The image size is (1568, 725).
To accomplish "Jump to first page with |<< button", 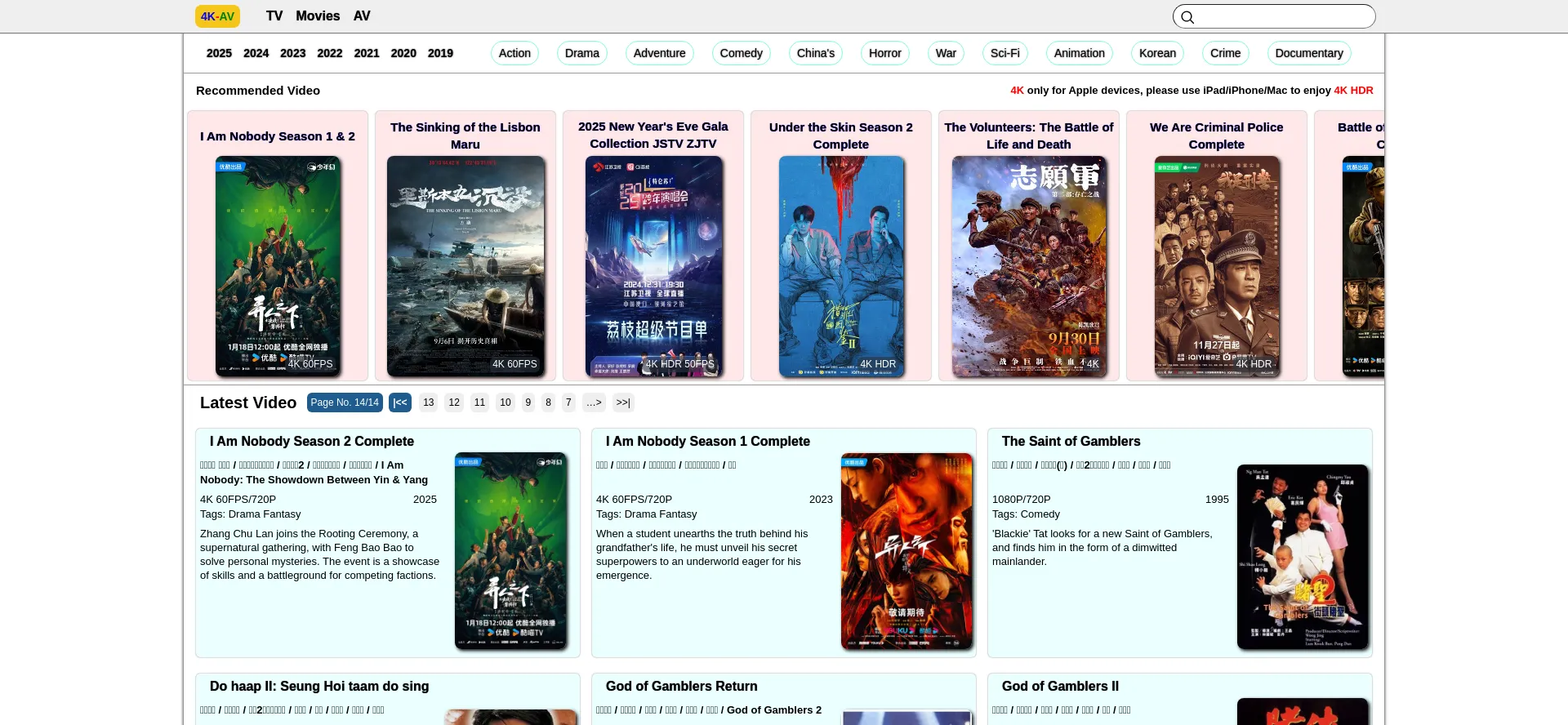I will click(400, 403).
